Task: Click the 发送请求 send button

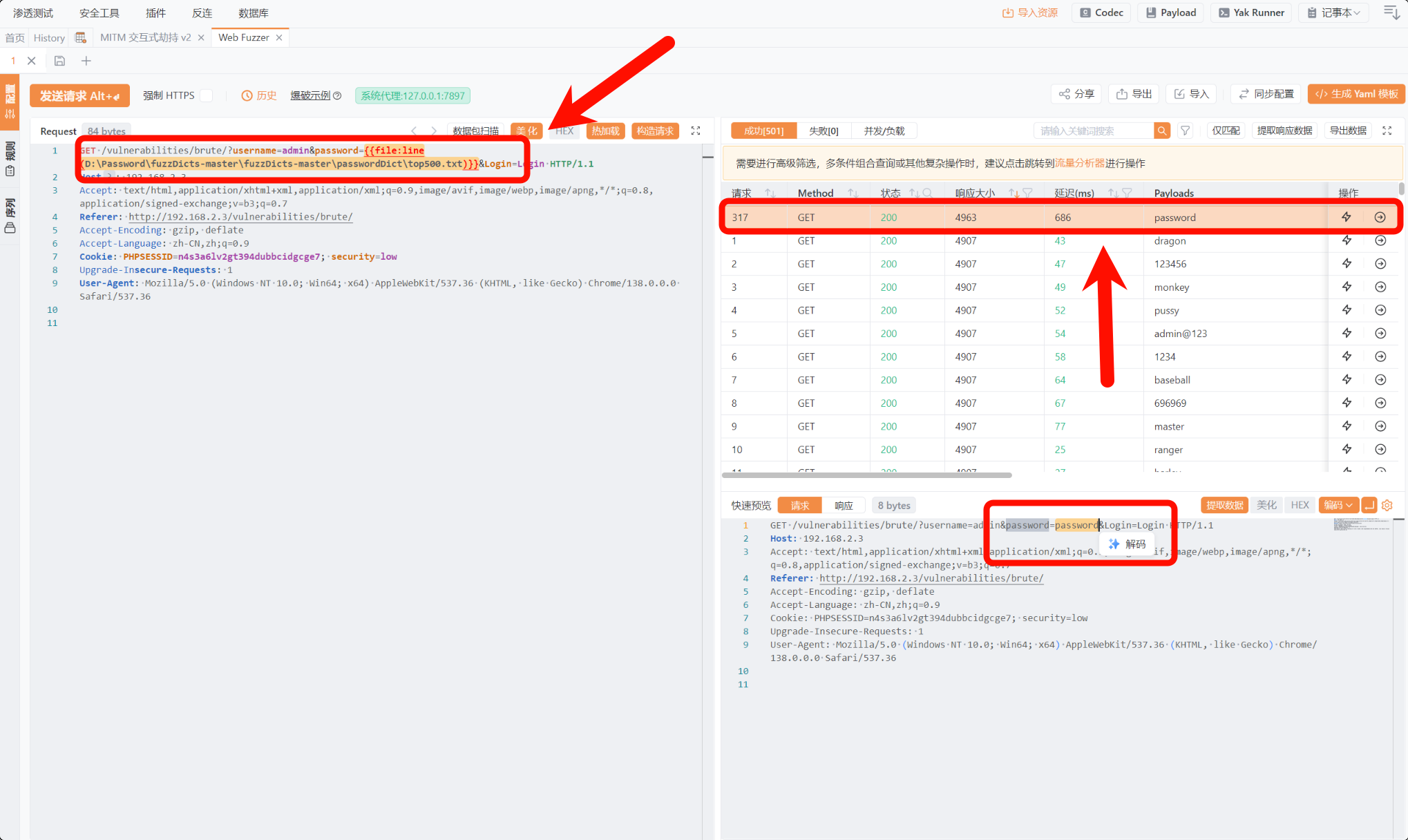Action: [79, 95]
